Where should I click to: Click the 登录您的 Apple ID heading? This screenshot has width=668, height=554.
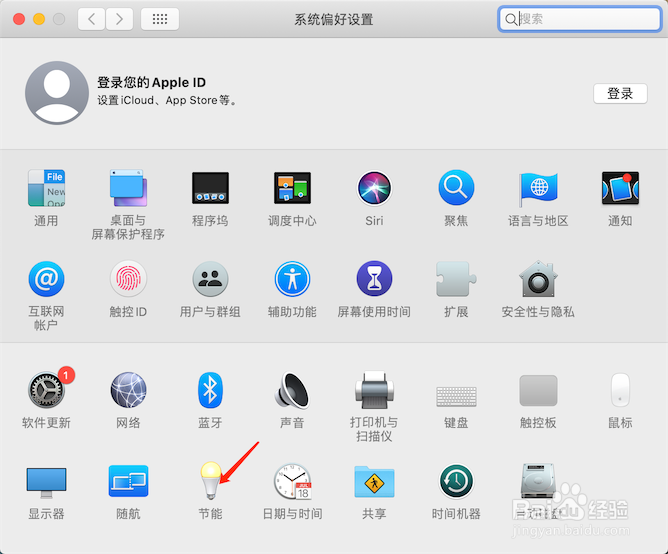(151, 82)
